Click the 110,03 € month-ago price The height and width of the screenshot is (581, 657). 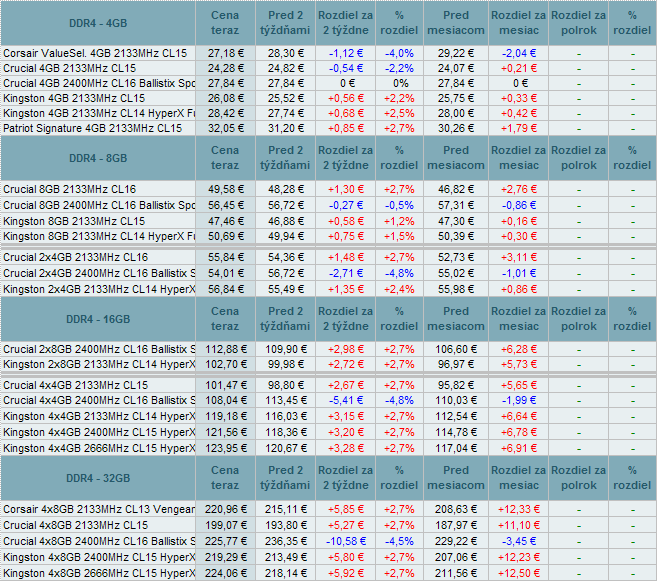456,400
